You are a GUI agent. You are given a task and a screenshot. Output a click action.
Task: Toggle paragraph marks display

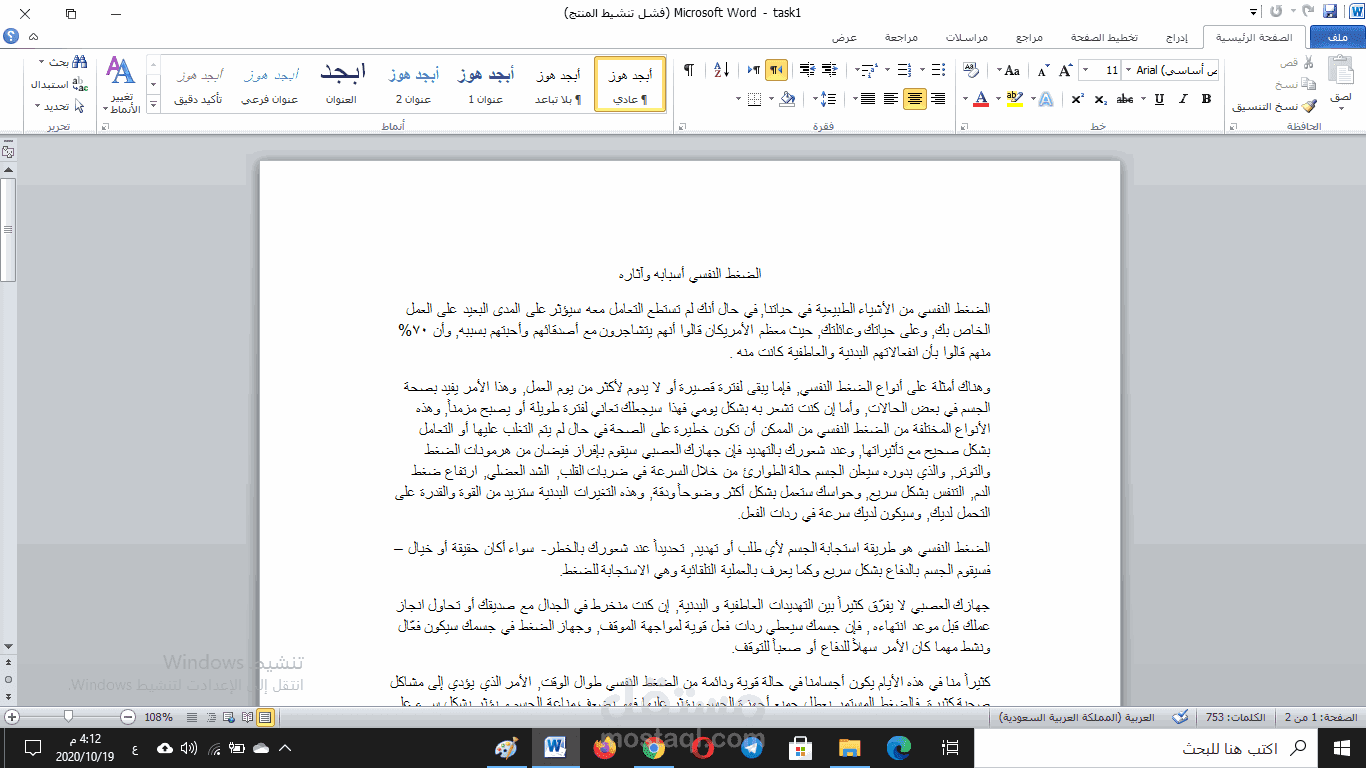687,70
